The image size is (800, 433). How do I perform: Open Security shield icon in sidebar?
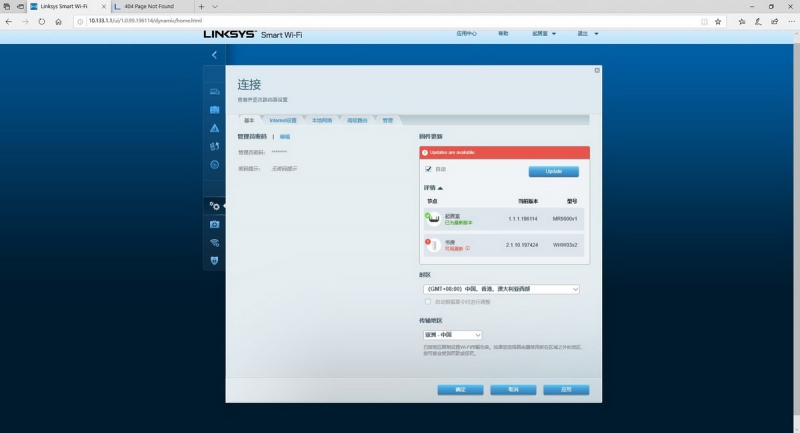(x=214, y=261)
